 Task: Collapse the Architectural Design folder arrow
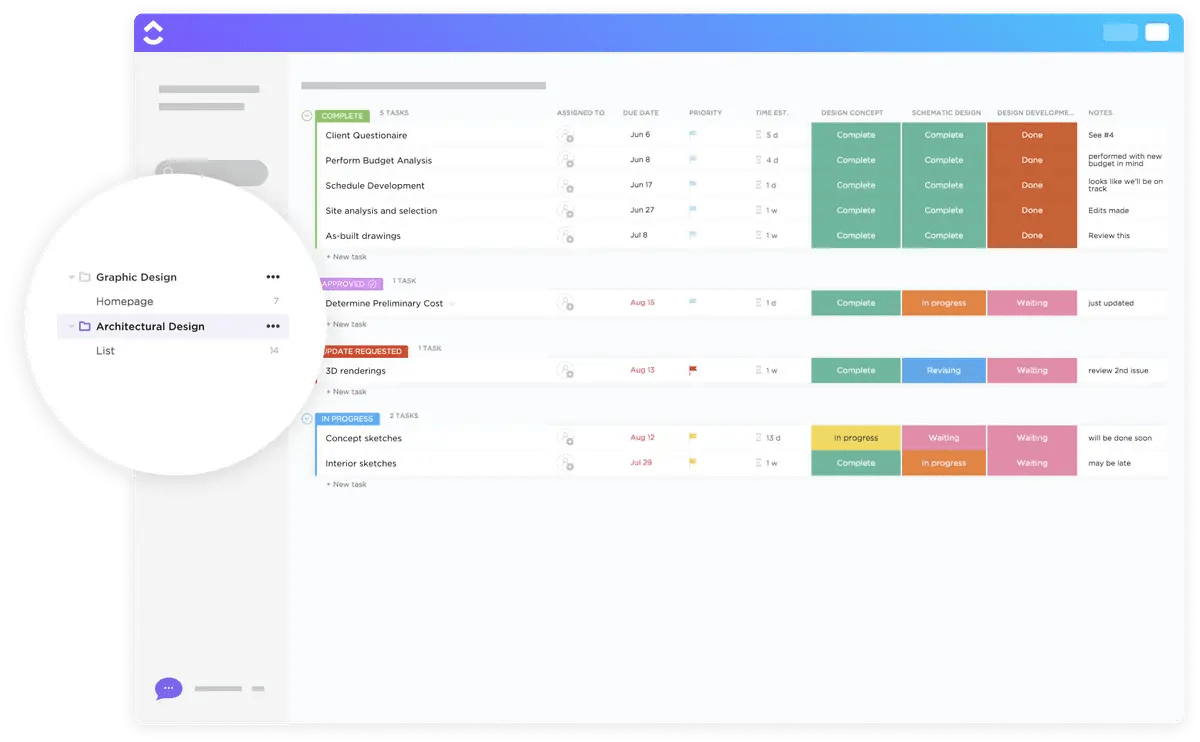[x=72, y=326]
